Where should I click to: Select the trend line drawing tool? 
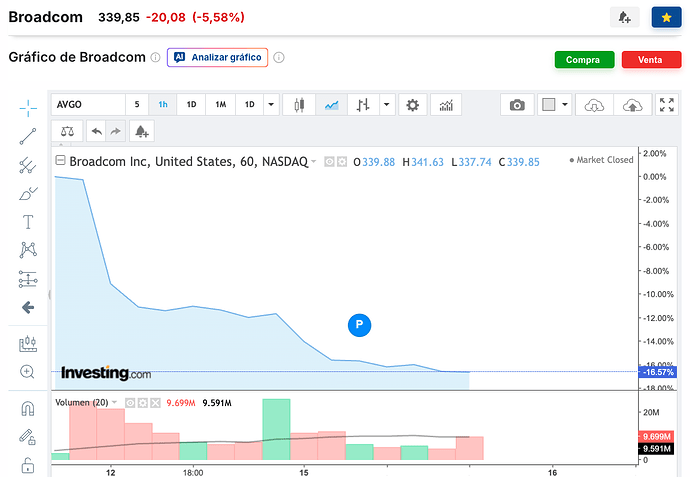pyautogui.click(x=28, y=136)
